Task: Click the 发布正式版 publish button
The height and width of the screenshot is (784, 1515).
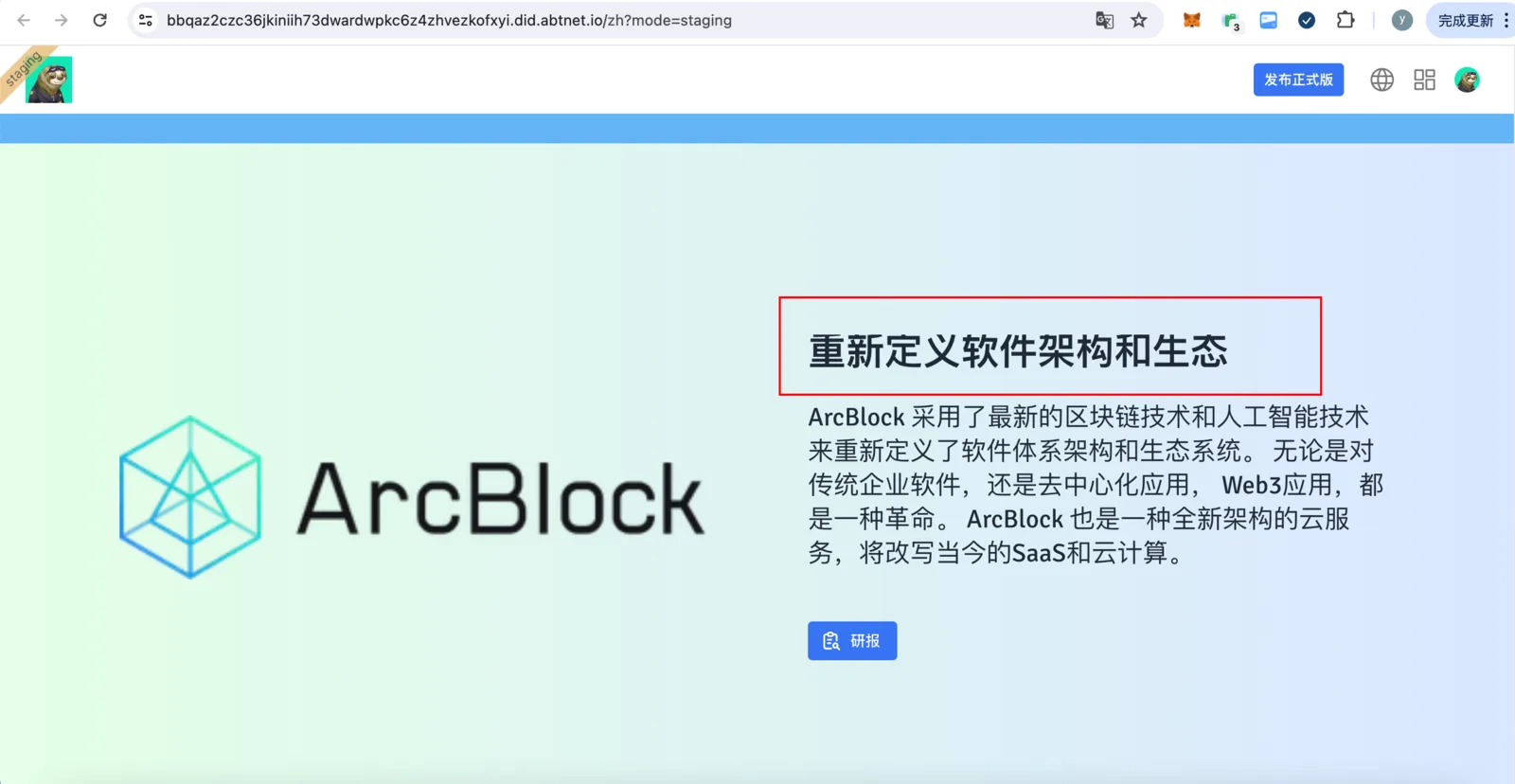Action: click(1298, 80)
